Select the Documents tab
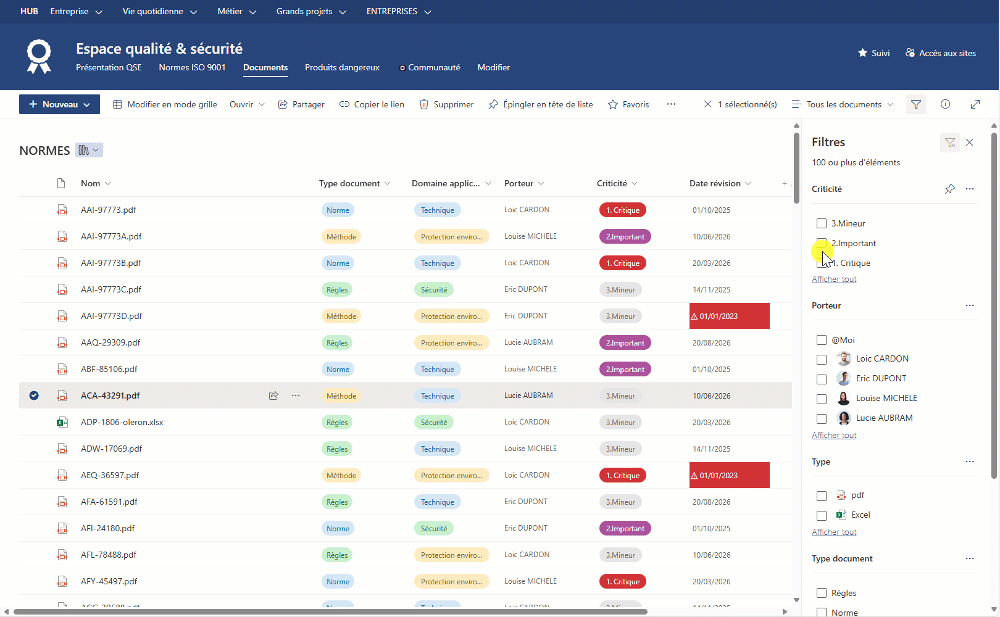This screenshot has width=1000, height=617. click(x=265, y=67)
